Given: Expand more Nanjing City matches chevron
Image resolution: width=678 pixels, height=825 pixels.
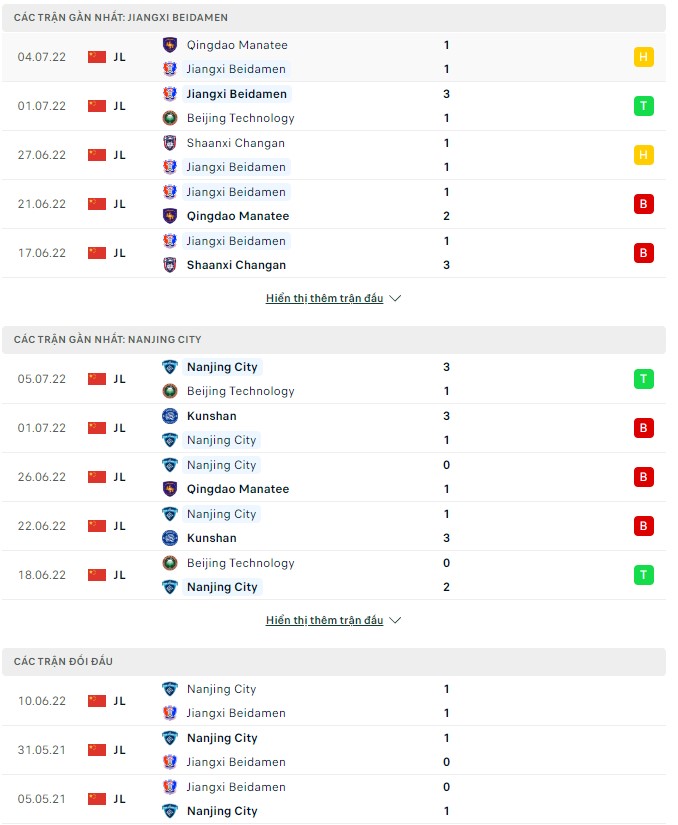Looking at the screenshot, I should pyautogui.click(x=395, y=620).
